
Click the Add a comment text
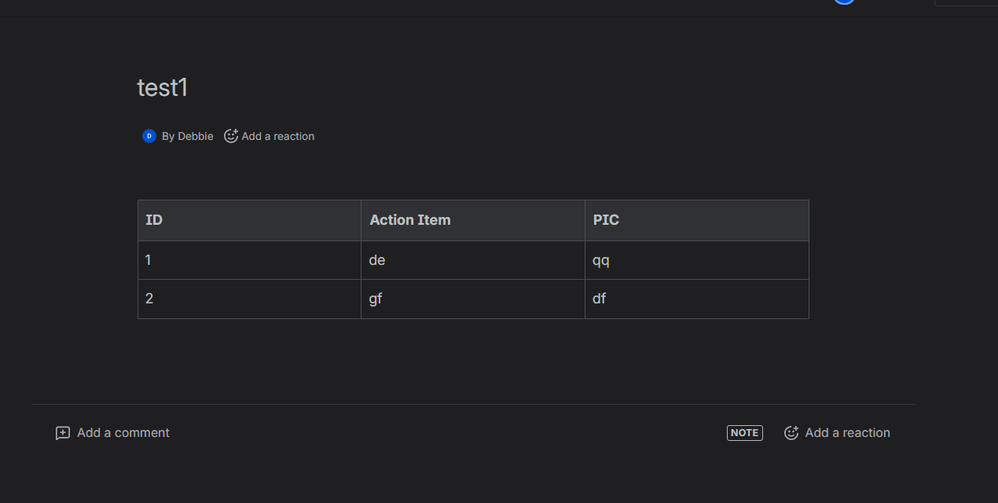coord(123,433)
